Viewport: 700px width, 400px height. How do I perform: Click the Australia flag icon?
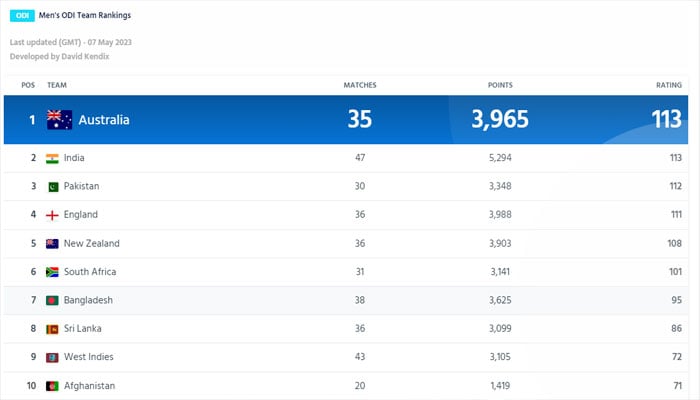(59, 120)
